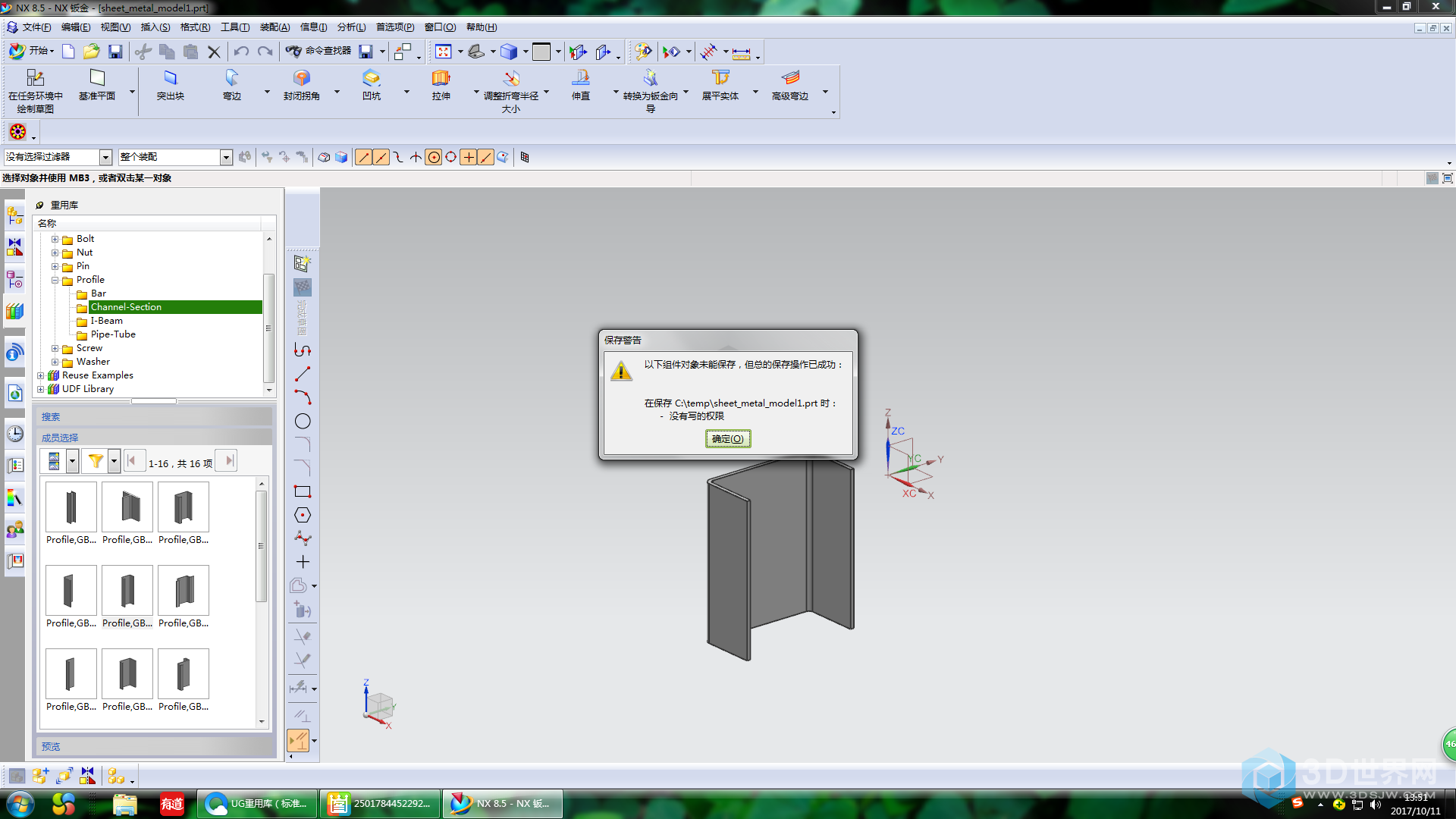The image size is (1456, 819).
Task: Toggle the arc center snap option
Action: pyautogui.click(x=434, y=157)
